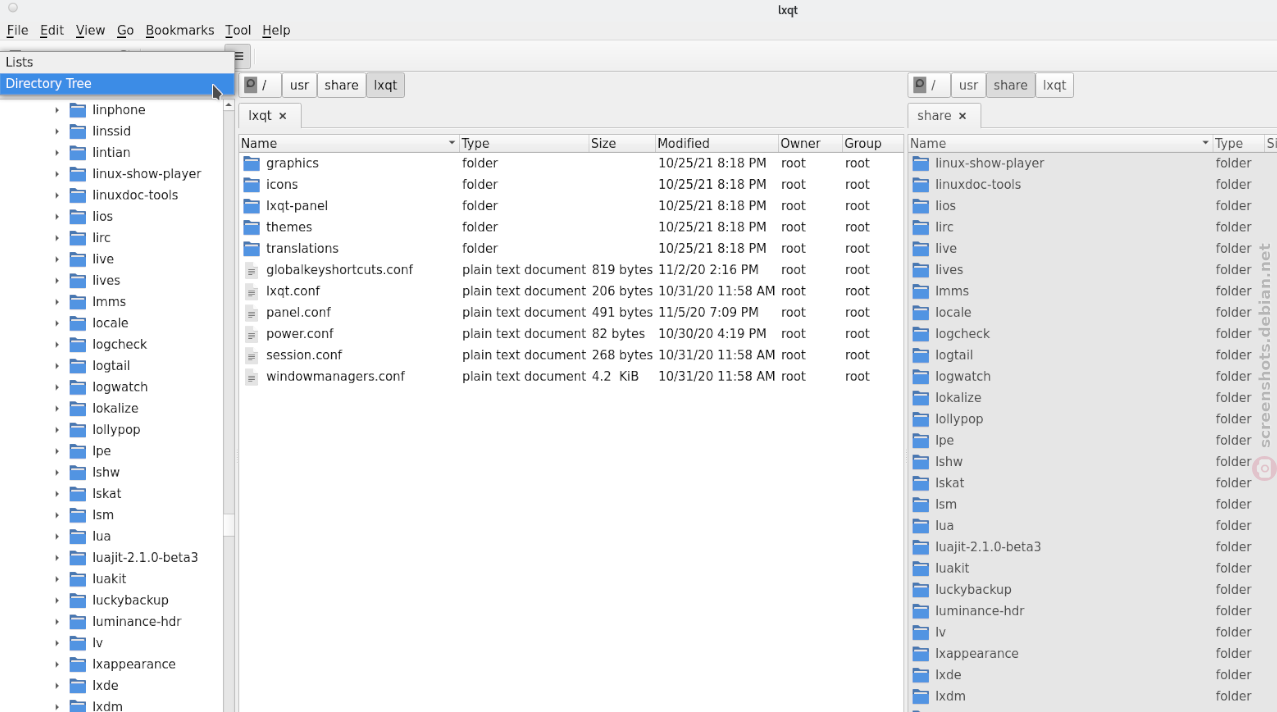Choose Lists from the side pane dropdown
The height and width of the screenshot is (712, 1277).
coord(117,62)
